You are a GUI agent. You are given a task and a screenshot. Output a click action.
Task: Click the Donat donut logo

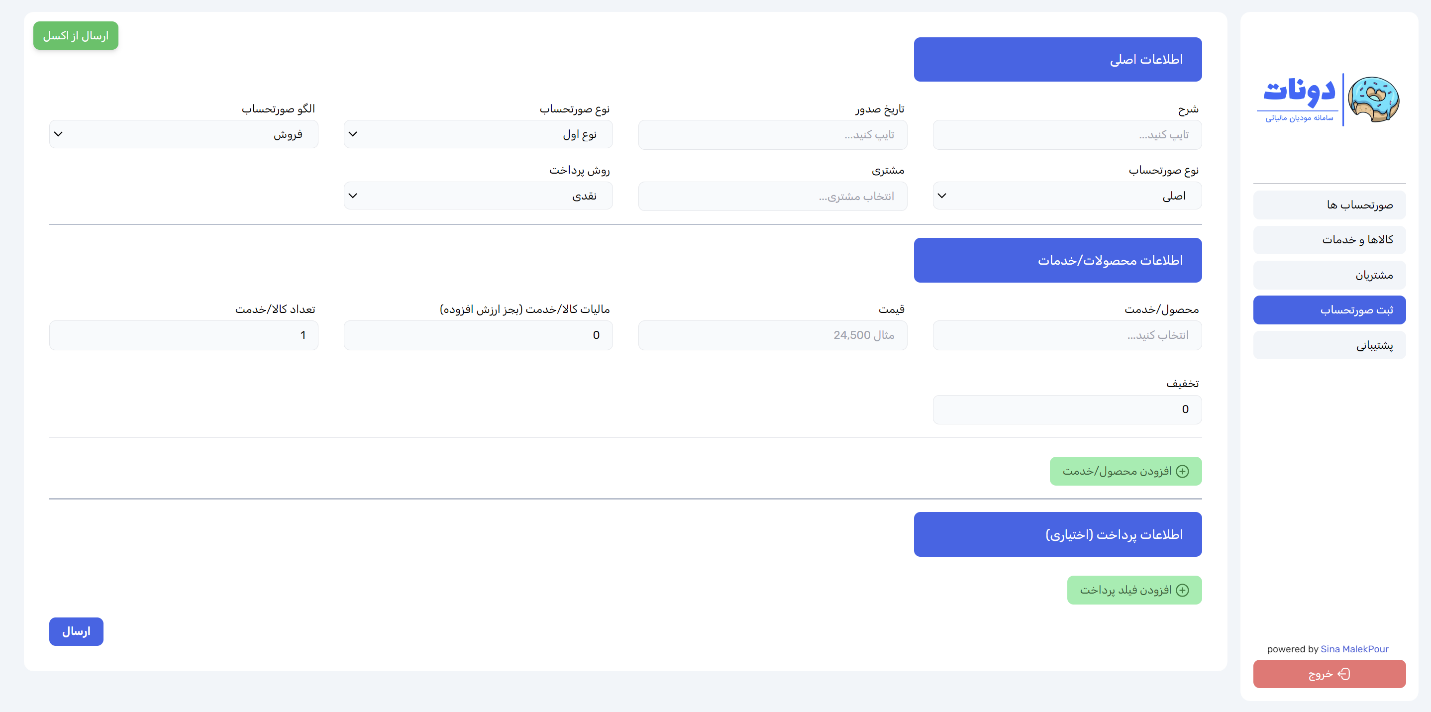point(1329,100)
